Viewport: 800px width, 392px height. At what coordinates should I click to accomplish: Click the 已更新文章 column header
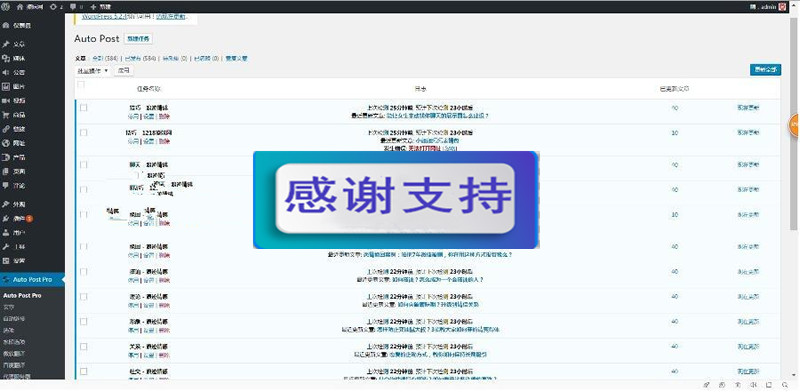(674, 89)
